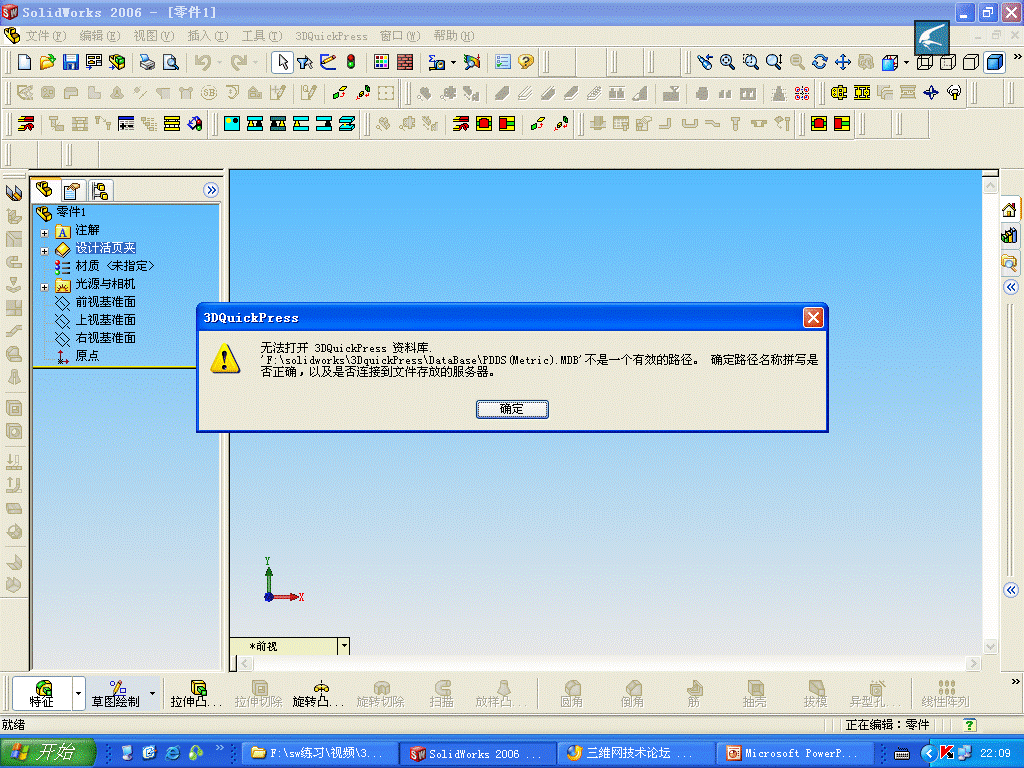Open the 工具(T) menu
The height and width of the screenshot is (768, 1024).
point(262,36)
